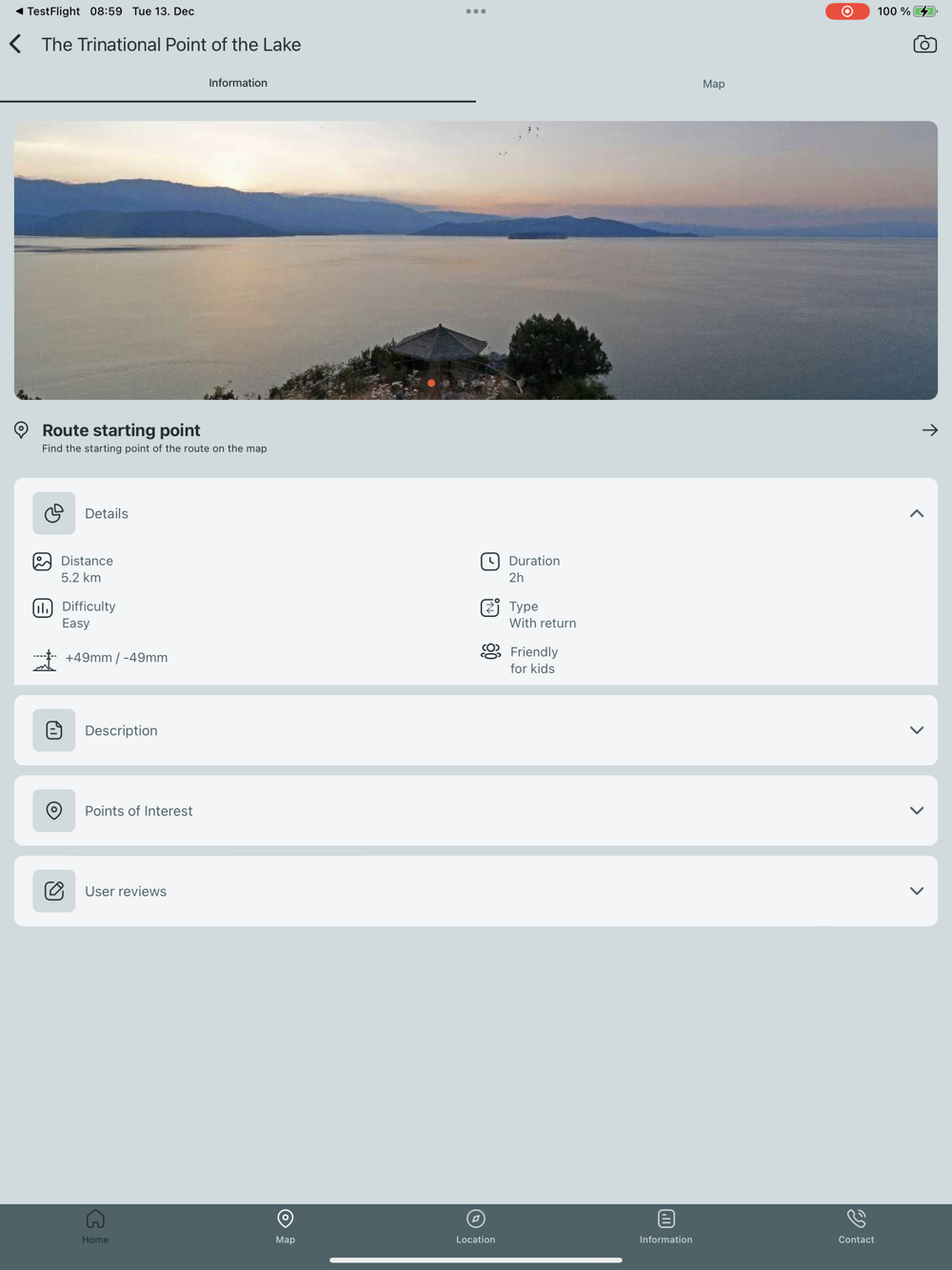The image size is (952, 1270).
Task: Select the Friendly for kids text
Action: click(534, 661)
